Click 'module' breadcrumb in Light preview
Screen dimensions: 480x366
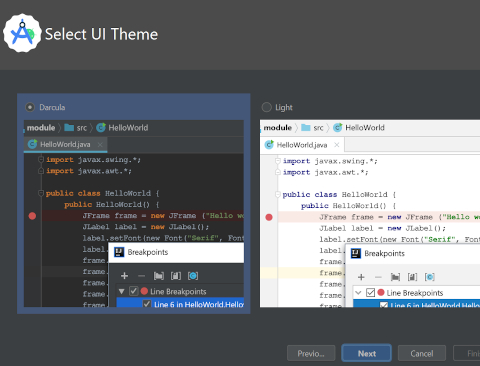278,128
